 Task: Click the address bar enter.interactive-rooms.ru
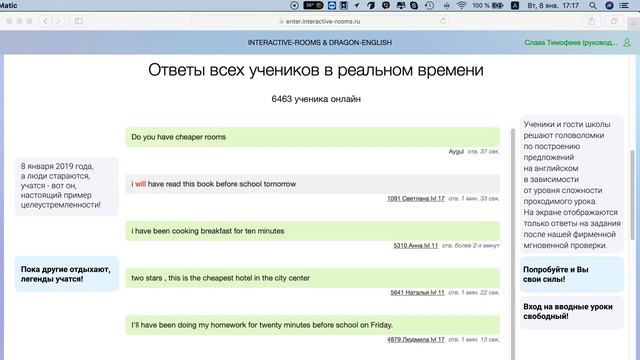pos(320,21)
